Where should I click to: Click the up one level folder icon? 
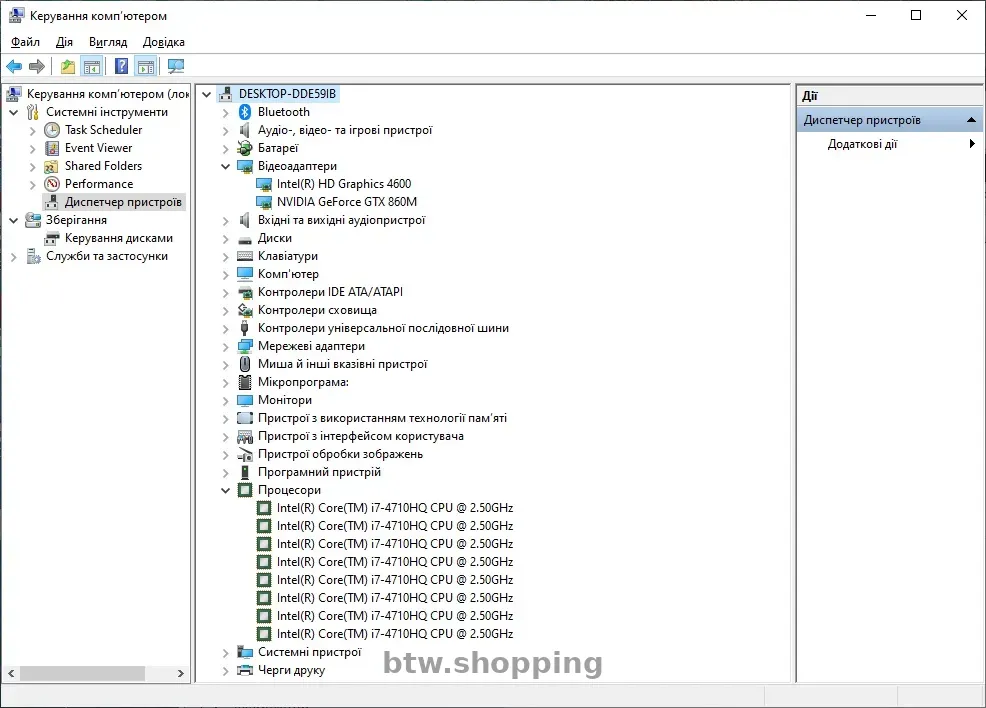tap(67, 67)
